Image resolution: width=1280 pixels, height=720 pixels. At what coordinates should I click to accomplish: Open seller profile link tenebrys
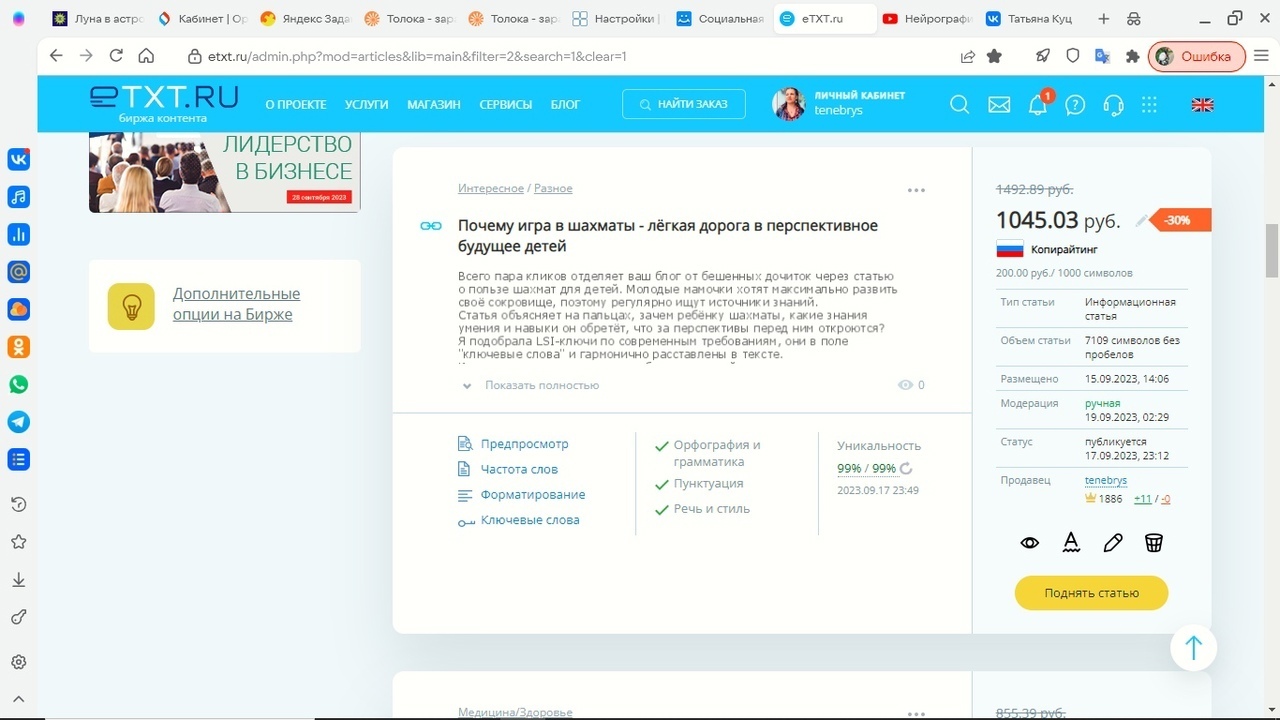[x=1105, y=480]
